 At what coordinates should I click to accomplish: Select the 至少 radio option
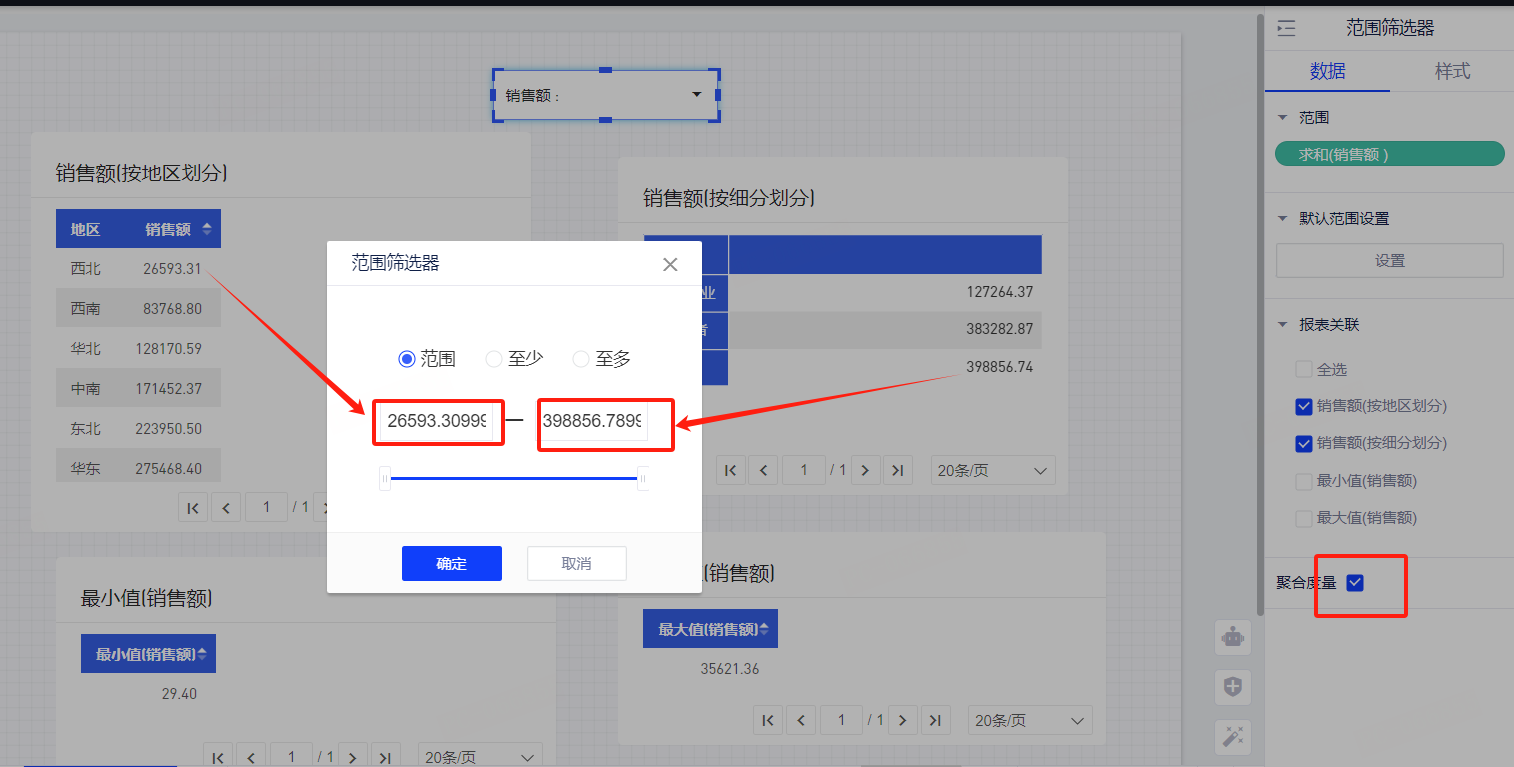tap(494, 359)
